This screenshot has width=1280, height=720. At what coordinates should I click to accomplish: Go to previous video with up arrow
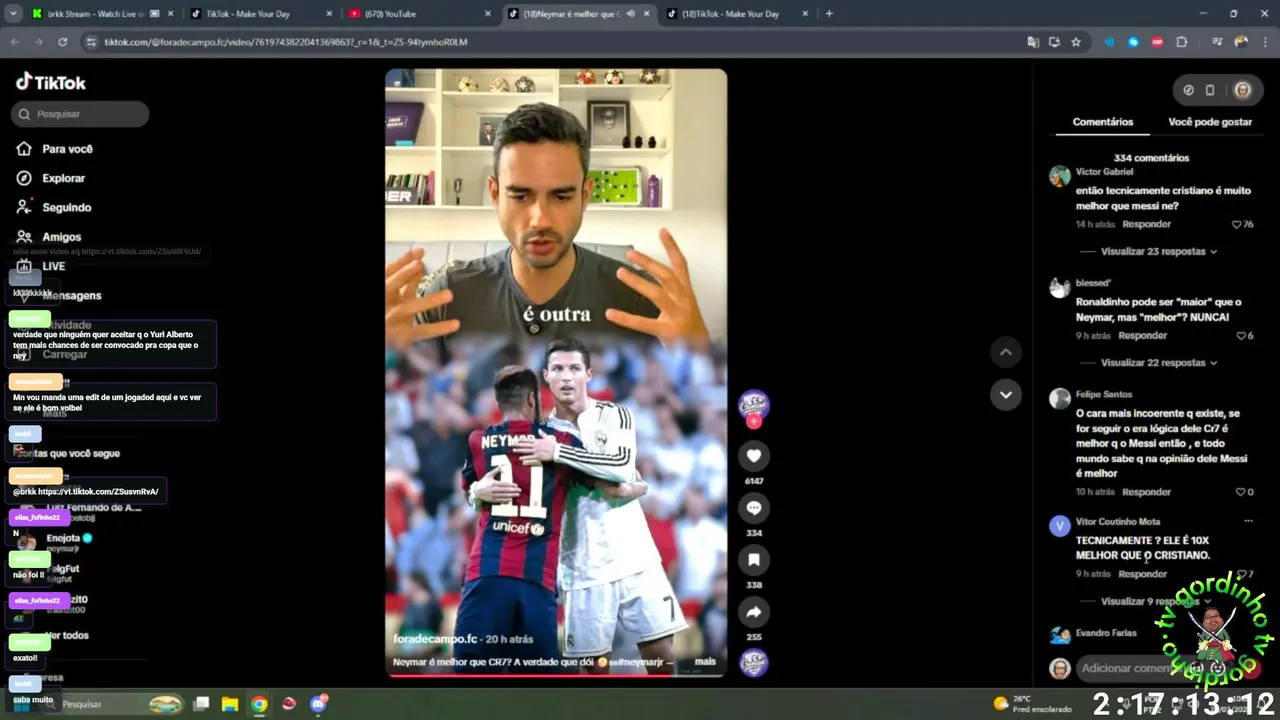click(x=1006, y=352)
